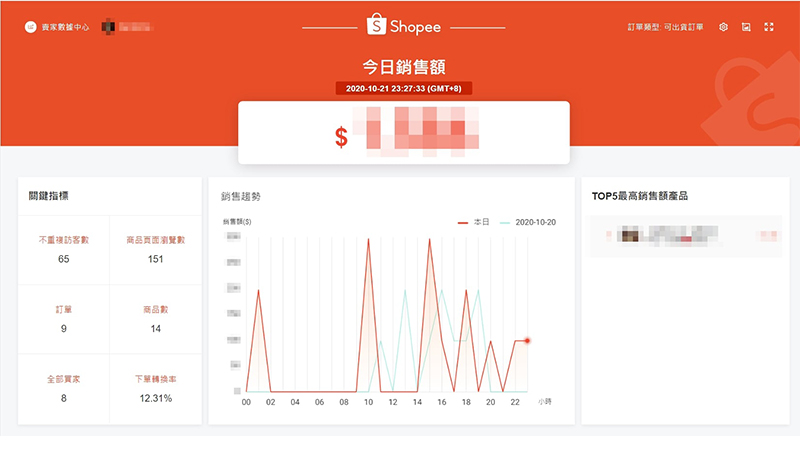Click the TOP5最高銷售額產品 title
Viewport: 800px width, 464px height.
click(640, 196)
